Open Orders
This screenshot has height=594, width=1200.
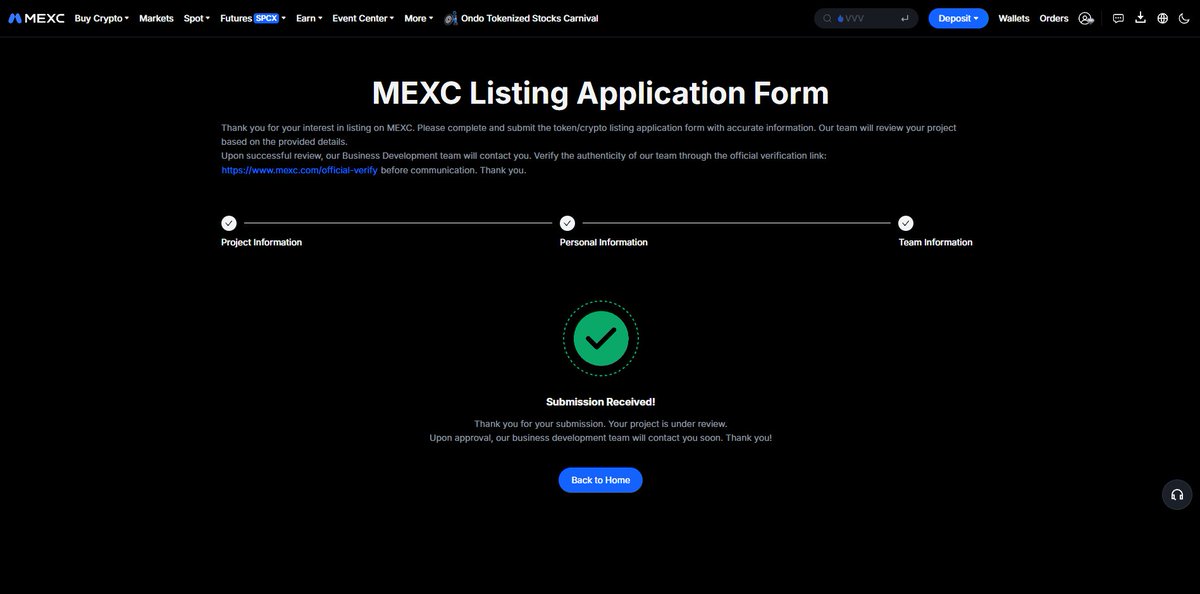pyautogui.click(x=1054, y=18)
